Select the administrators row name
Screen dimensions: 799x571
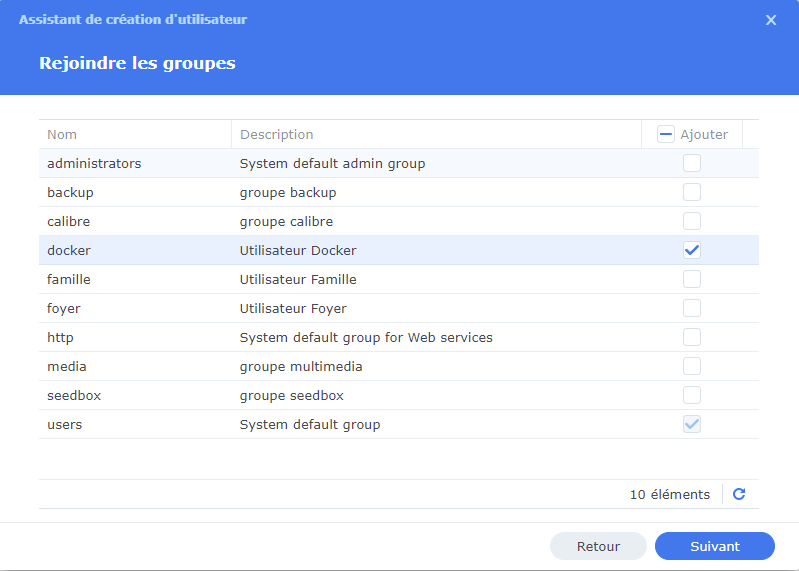(x=94, y=163)
